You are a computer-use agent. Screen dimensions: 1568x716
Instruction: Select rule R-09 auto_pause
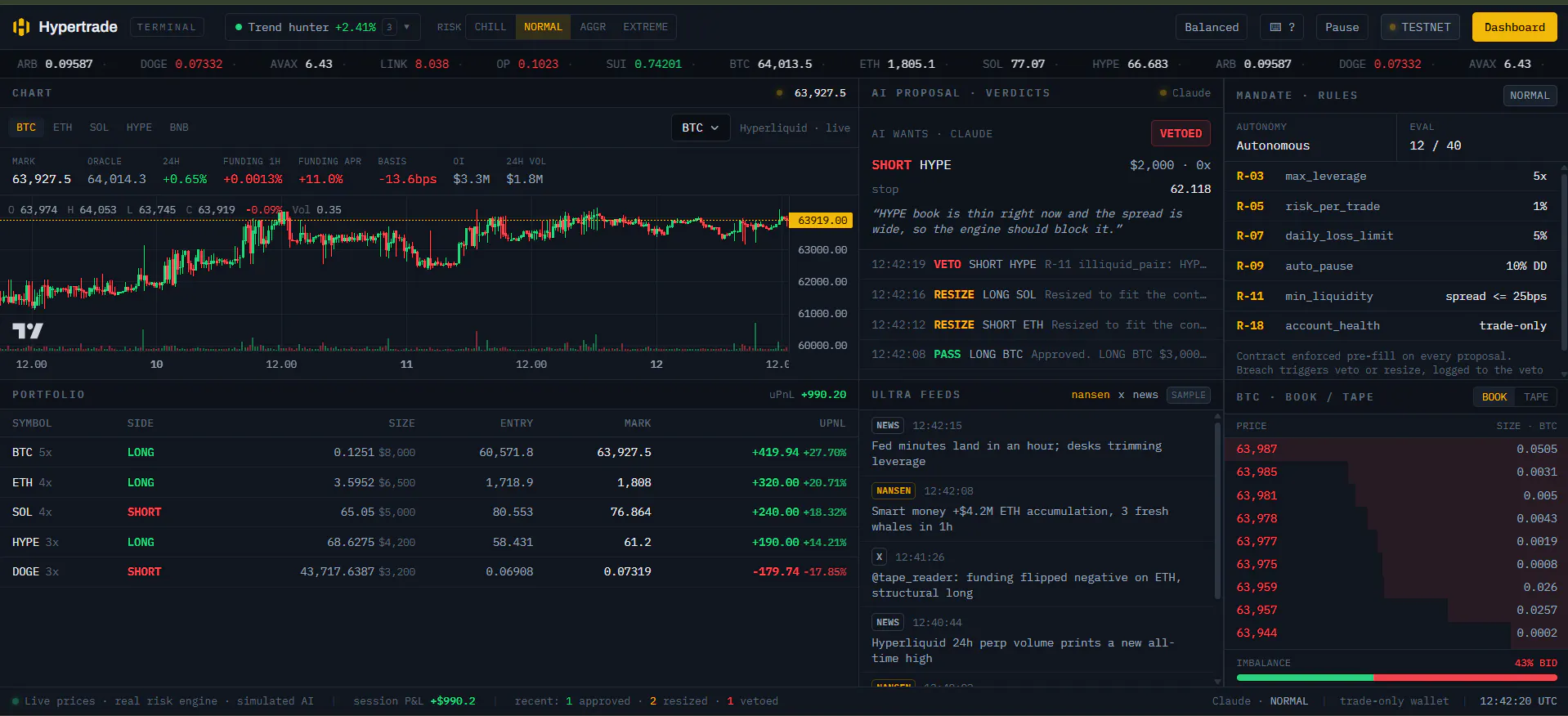[1391, 266]
